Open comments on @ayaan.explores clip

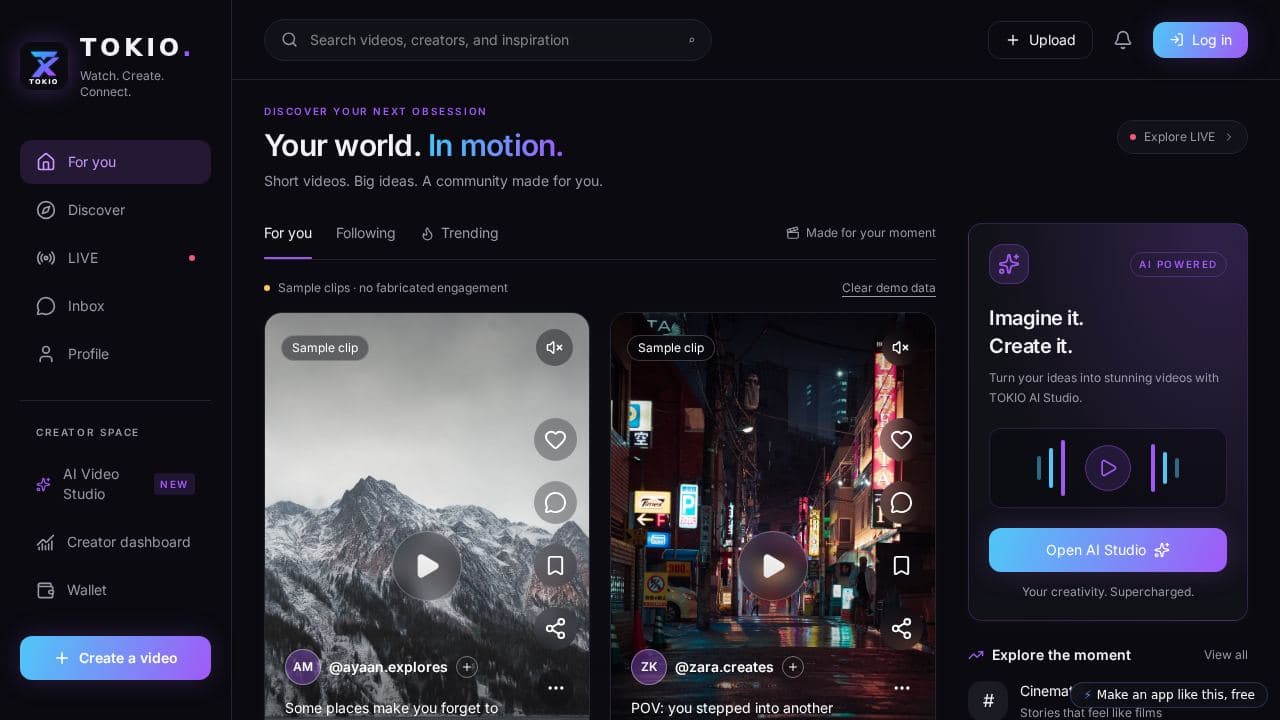(x=555, y=502)
